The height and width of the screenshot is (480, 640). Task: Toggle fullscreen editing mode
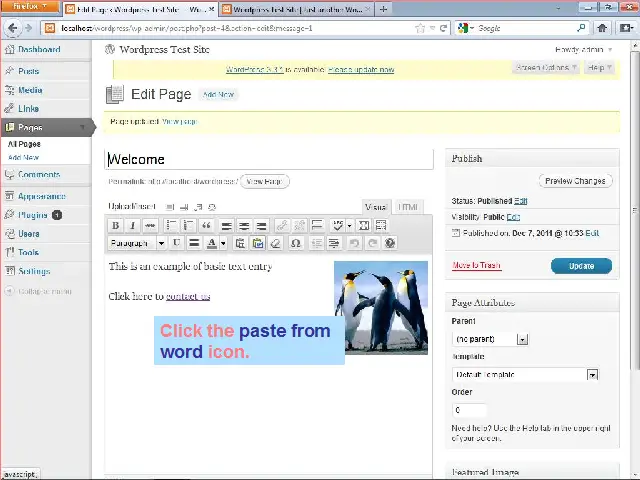(x=364, y=225)
